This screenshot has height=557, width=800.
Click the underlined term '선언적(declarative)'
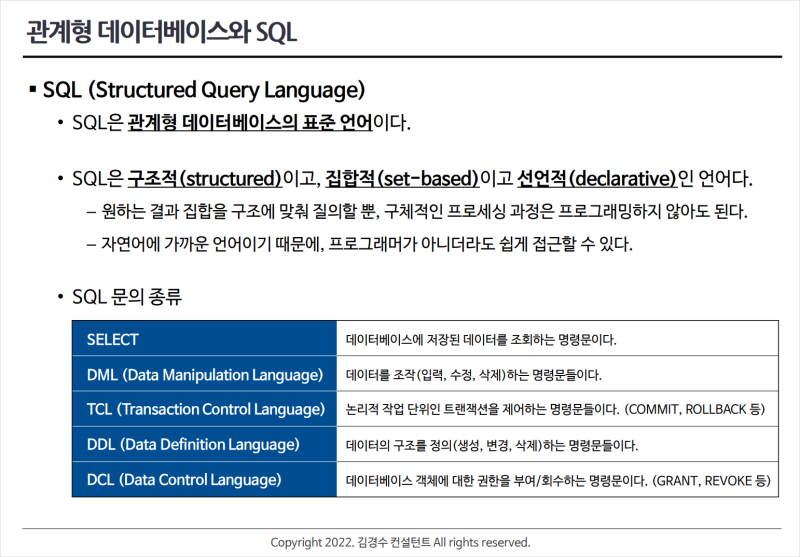[x=597, y=179]
